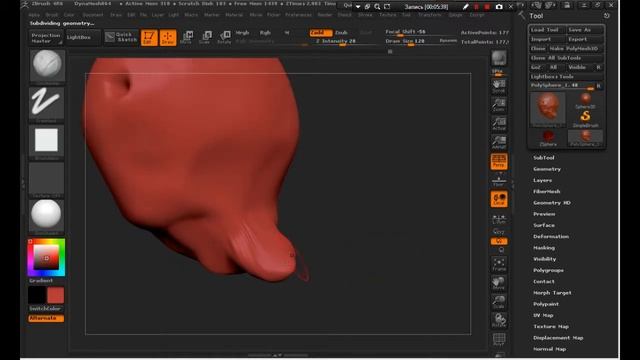Click Export in Tool panel
The height and width of the screenshot is (360, 640).
point(585,40)
